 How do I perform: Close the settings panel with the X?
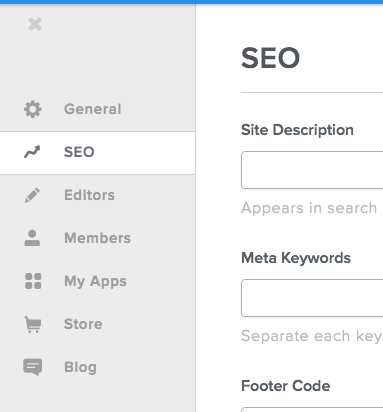pos(35,24)
